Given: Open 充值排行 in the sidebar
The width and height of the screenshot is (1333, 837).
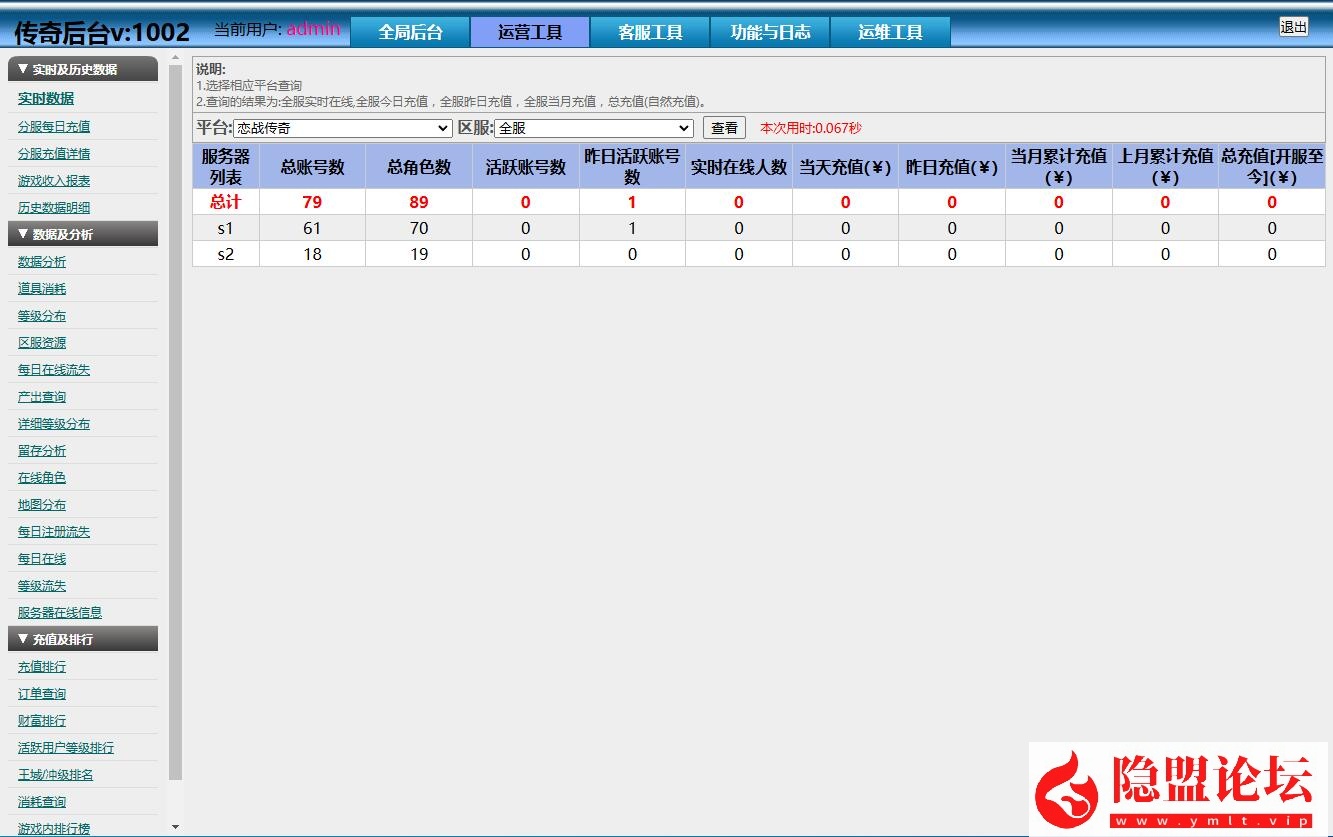Looking at the screenshot, I should pos(42,667).
